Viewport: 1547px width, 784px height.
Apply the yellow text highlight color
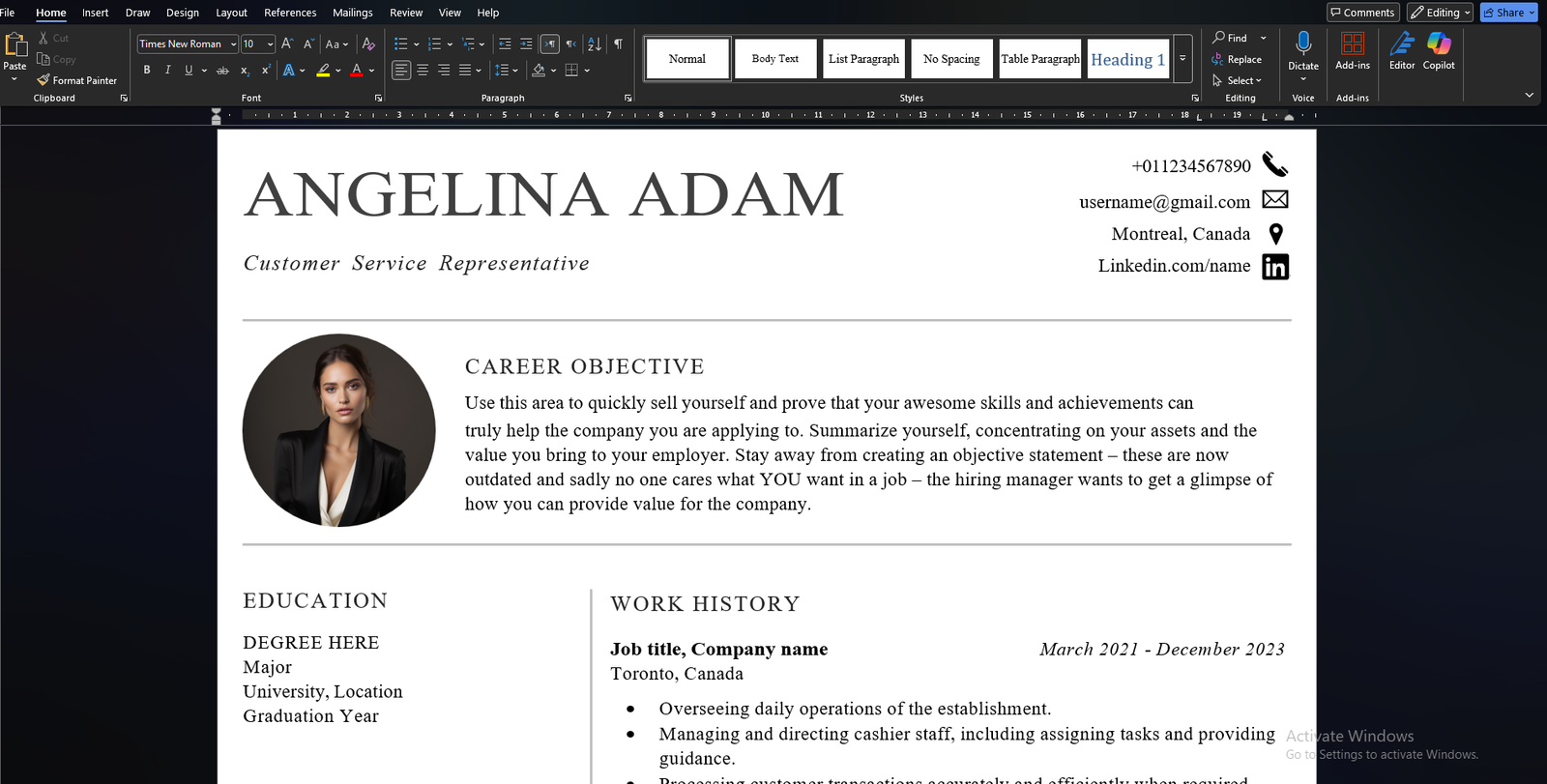(x=323, y=70)
